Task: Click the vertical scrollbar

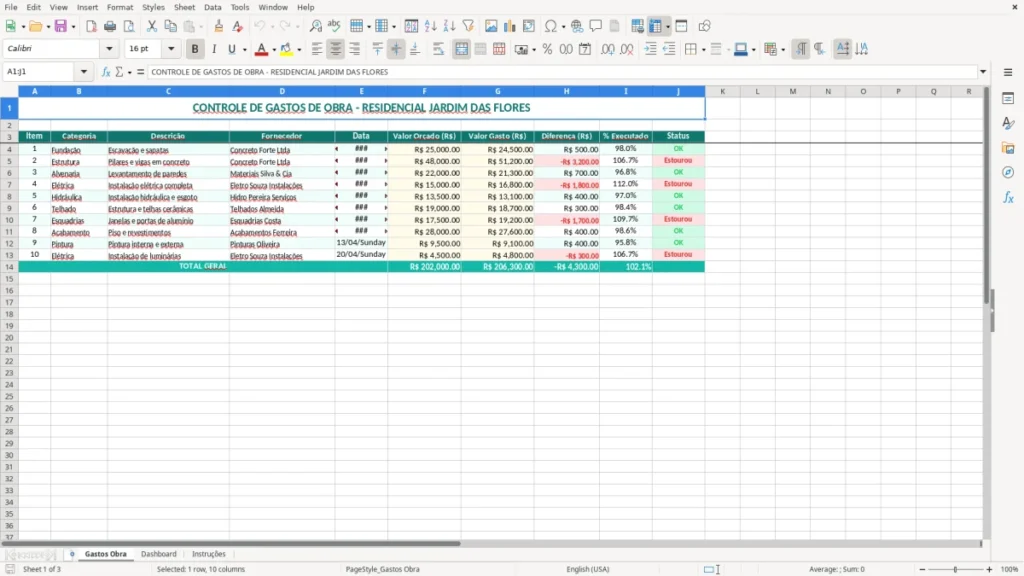Action: point(987,196)
